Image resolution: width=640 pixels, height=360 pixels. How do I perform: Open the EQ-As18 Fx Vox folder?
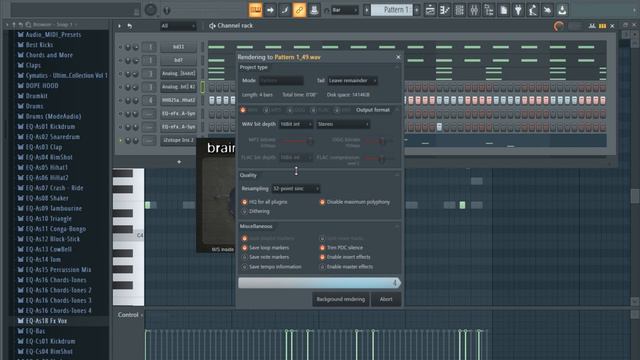click(46, 321)
